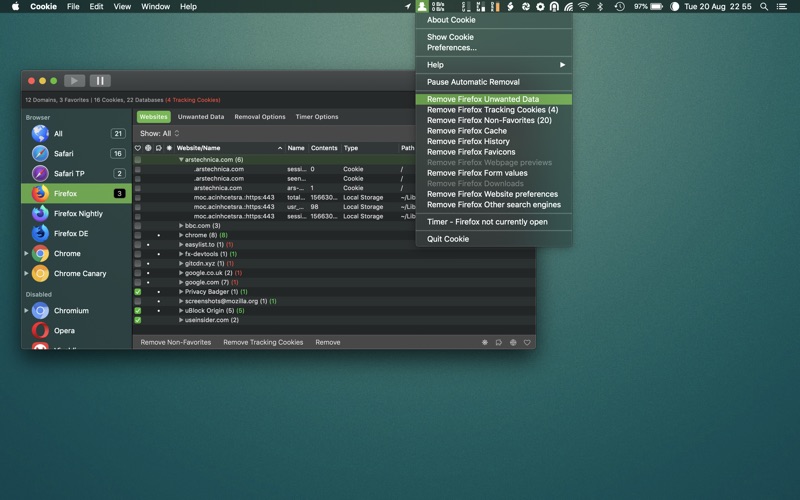This screenshot has height=500, width=800.
Task: Uncheck the uBlock Origin checkbox
Action: (x=138, y=311)
